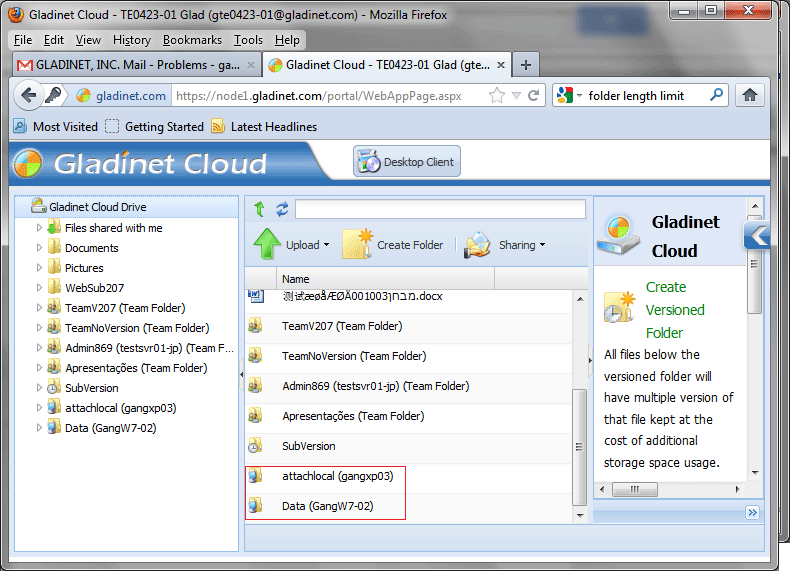The image size is (790, 571).
Task: Click the Create Versioned Folder link
Action: tap(675, 309)
